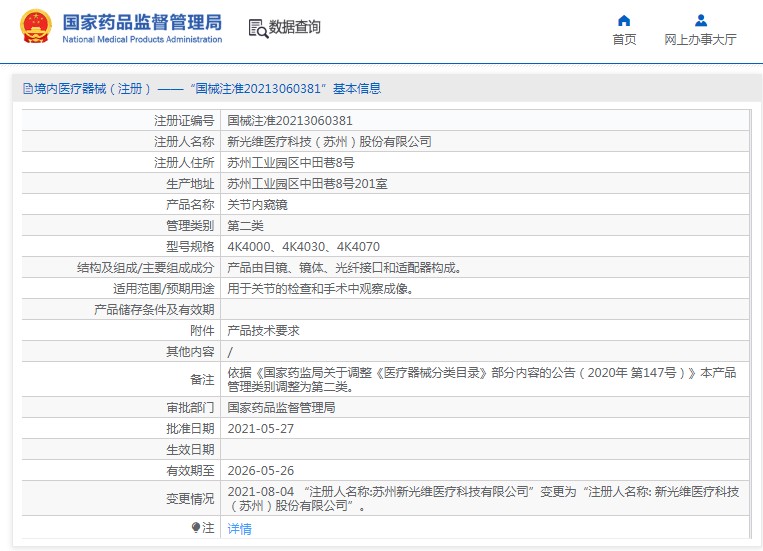Click the 备注 label
Image resolution: width=763 pixels, height=551 pixels.
[x=202, y=379]
